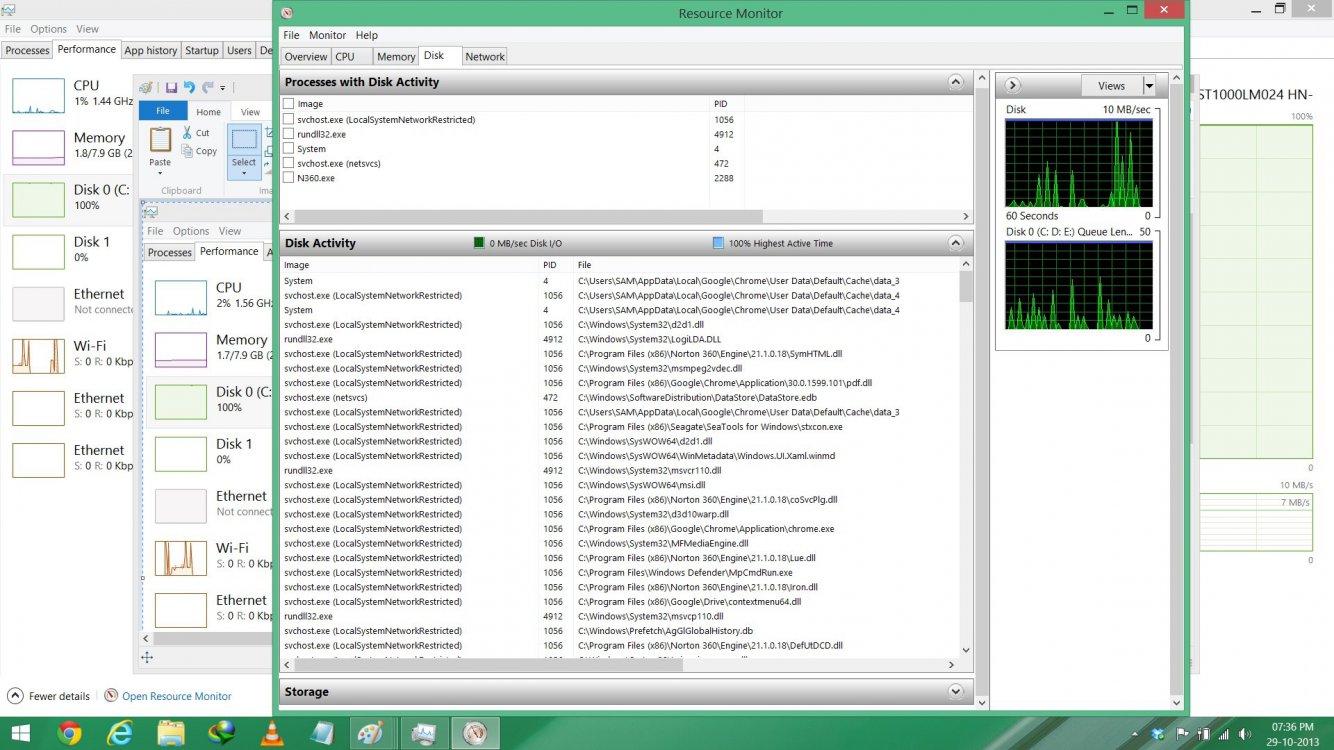Click Resource Monitor taskbar icon
1334x750 pixels.
pos(474,733)
